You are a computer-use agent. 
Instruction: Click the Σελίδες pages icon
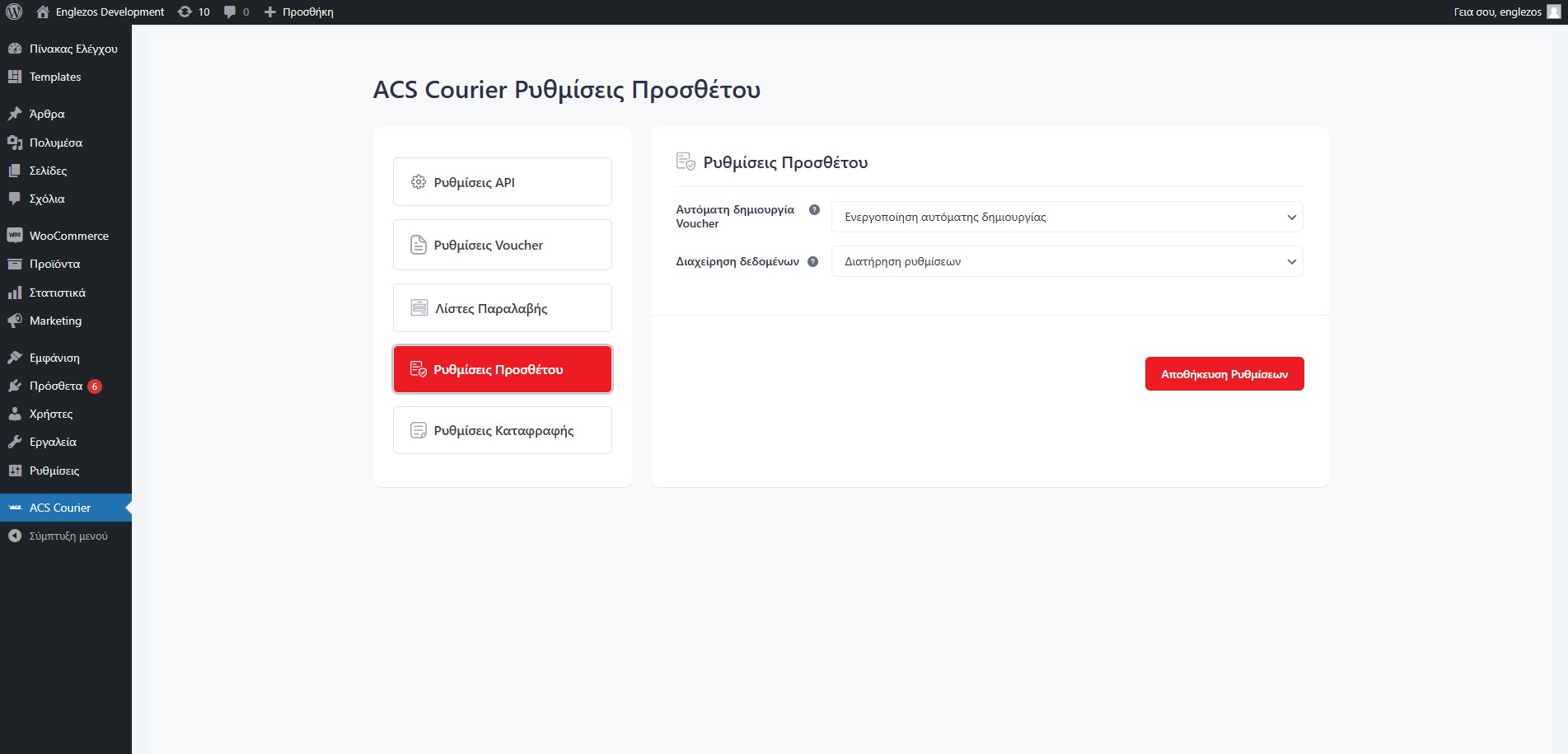[x=15, y=171]
